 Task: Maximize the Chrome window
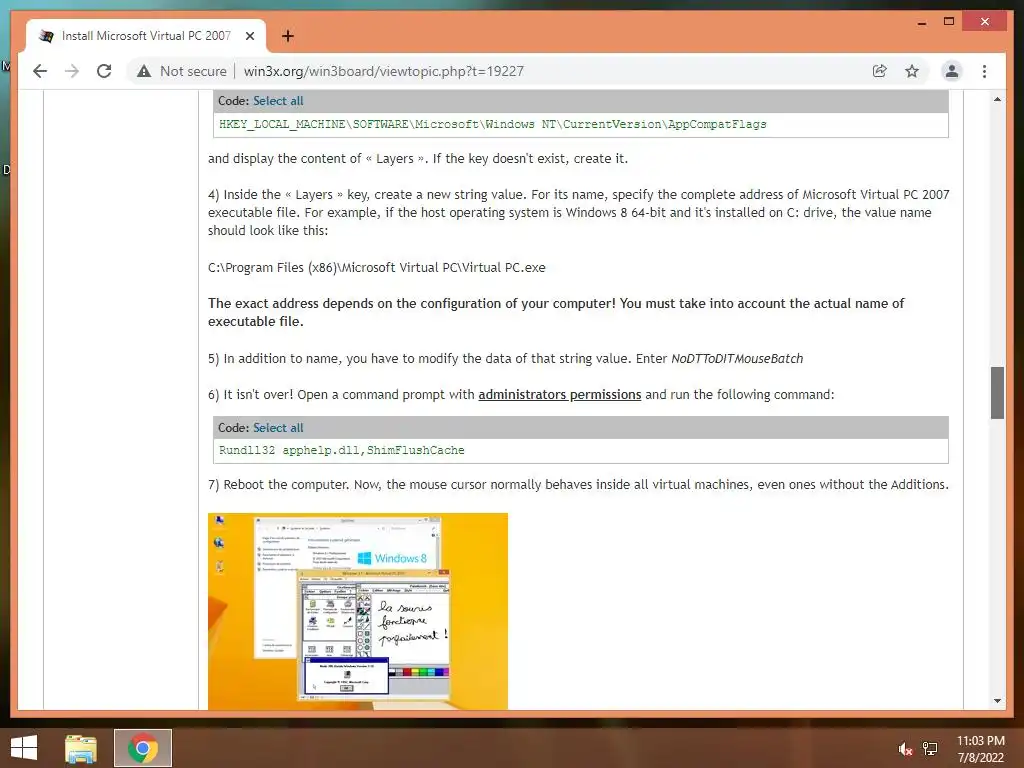click(949, 22)
